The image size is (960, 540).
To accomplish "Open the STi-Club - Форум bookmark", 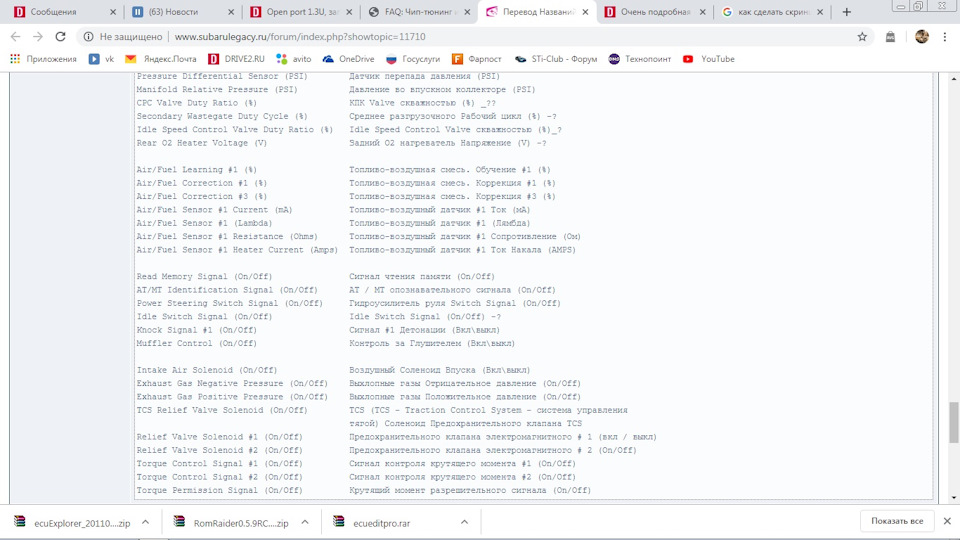I will [556, 59].
